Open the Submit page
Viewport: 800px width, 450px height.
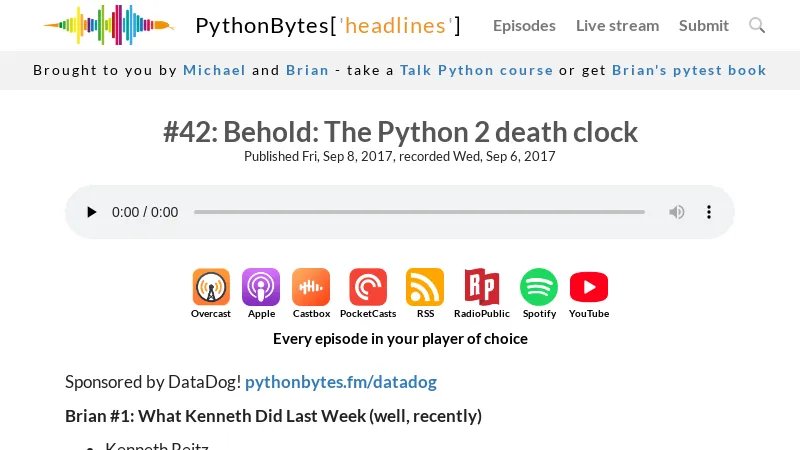(x=704, y=25)
